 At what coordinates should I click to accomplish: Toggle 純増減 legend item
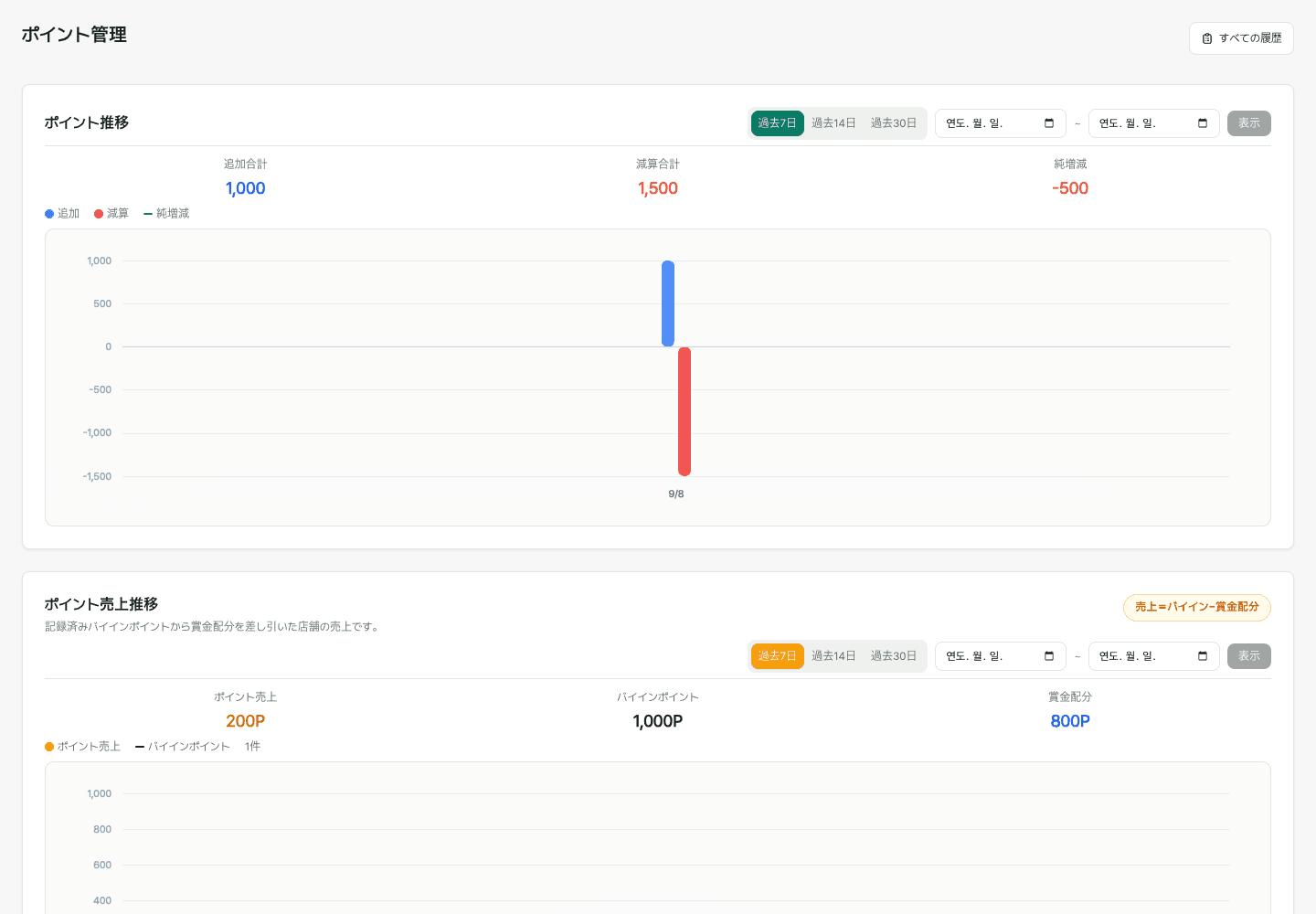[166, 214]
